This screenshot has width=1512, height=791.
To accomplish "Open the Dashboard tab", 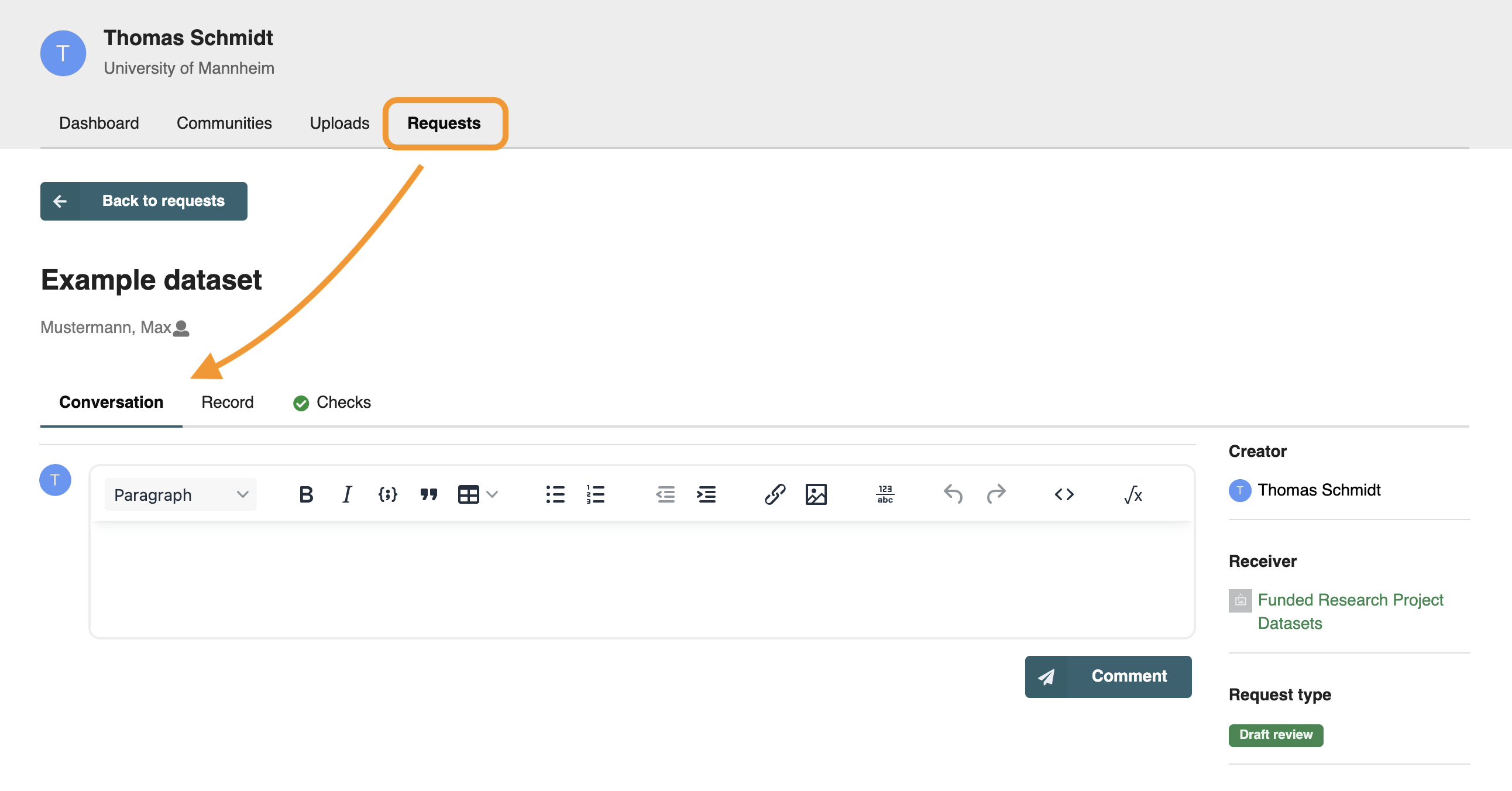I will (99, 123).
